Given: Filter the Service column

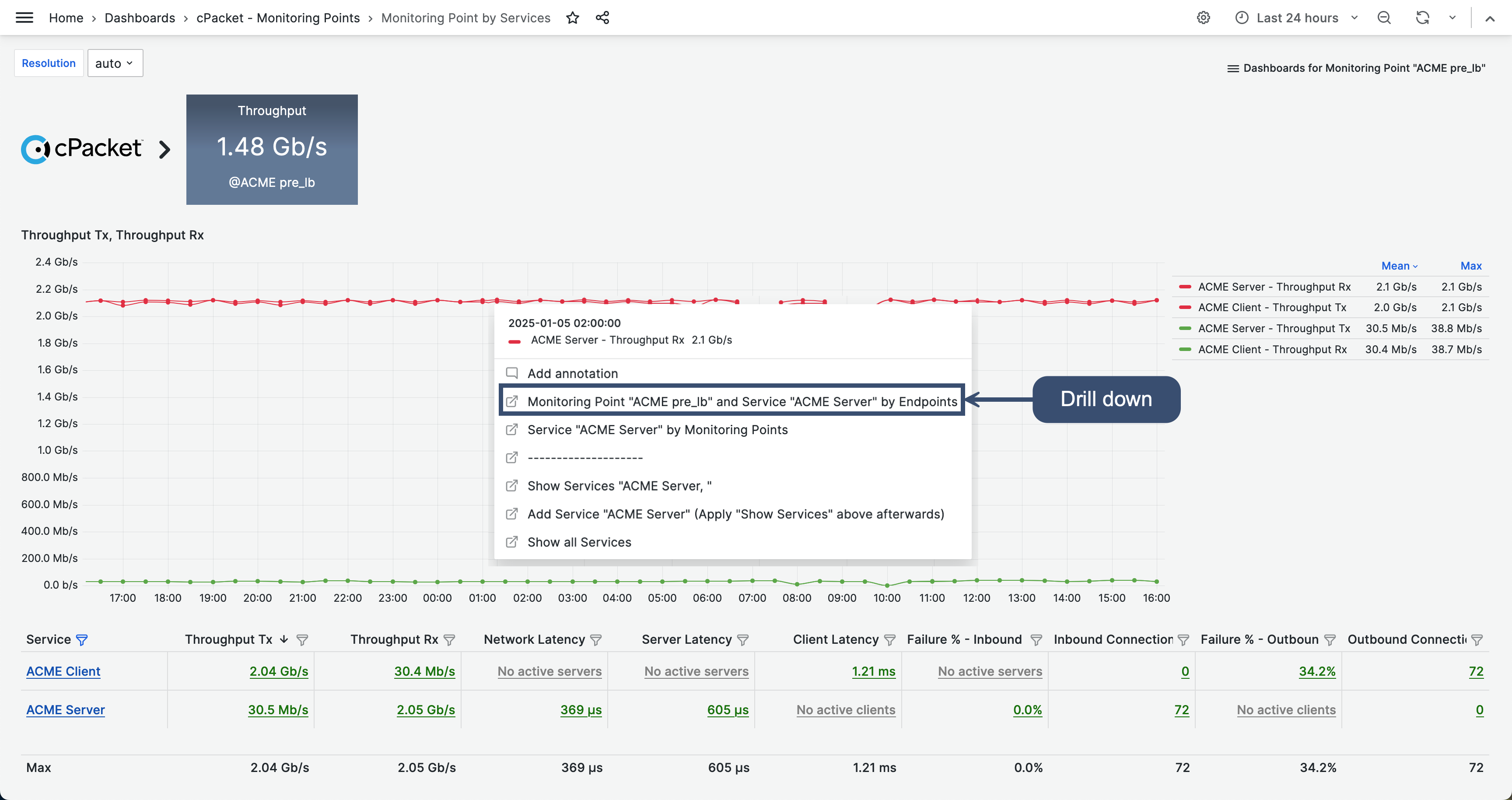Looking at the screenshot, I should pyautogui.click(x=81, y=640).
